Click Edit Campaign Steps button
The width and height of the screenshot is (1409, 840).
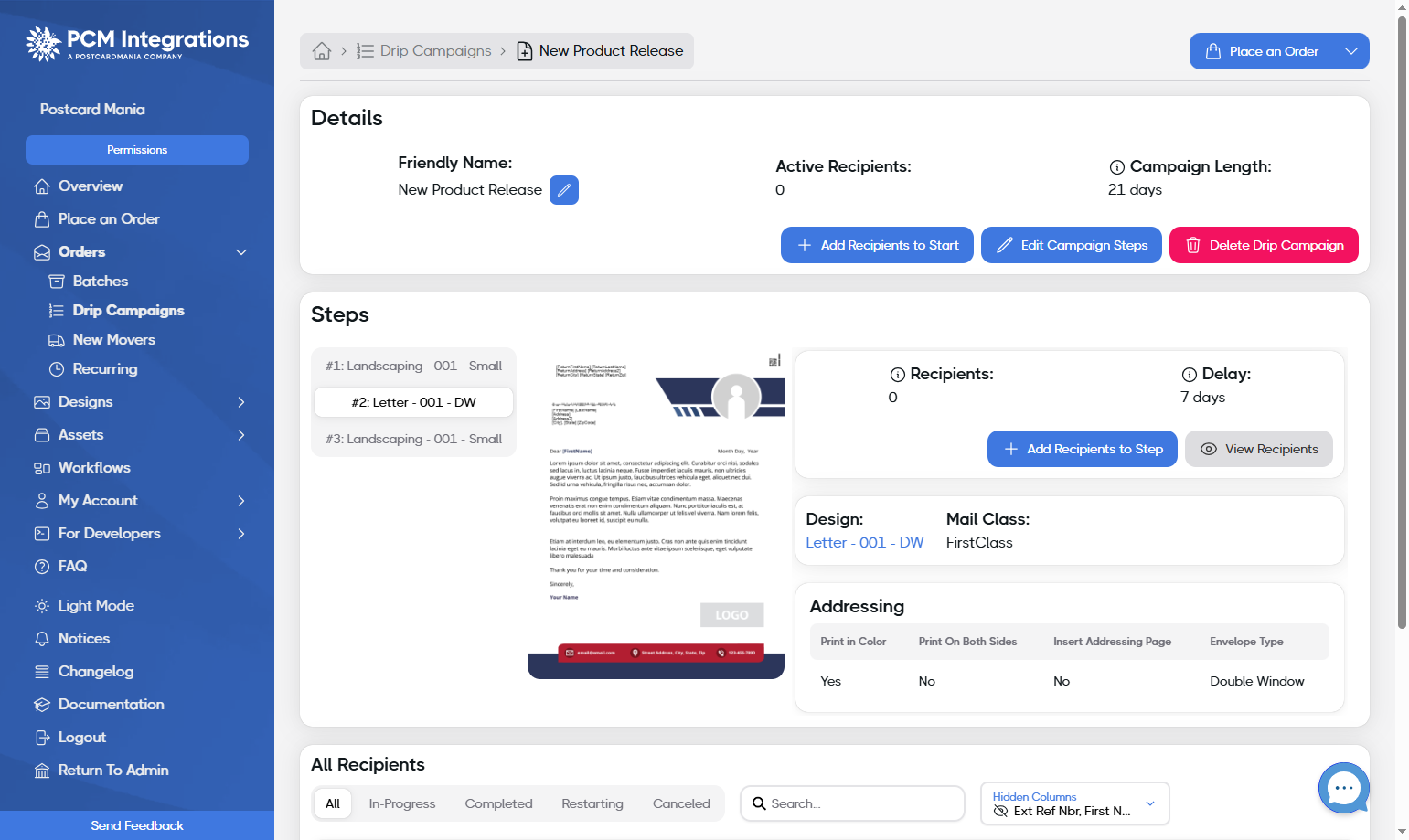(1072, 245)
